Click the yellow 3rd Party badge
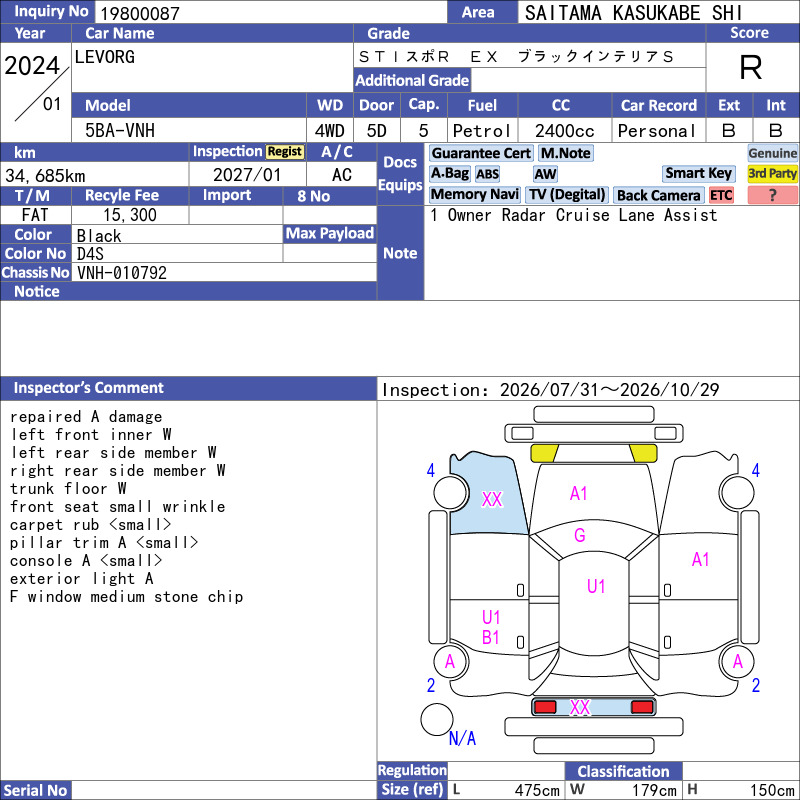800x800 pixels. pos(772,173)
